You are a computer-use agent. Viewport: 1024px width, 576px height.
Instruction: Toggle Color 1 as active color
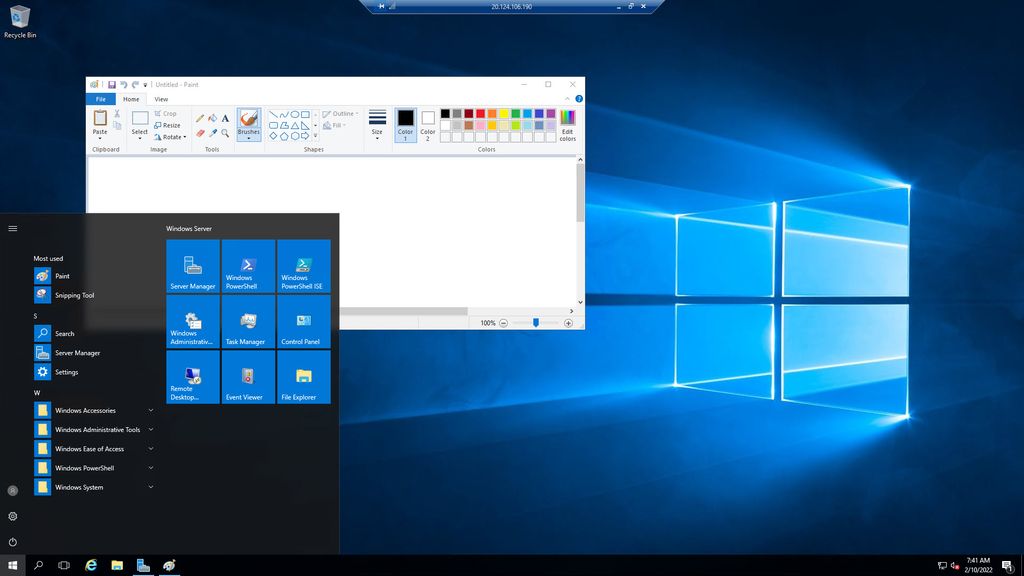click(x=406, y=123)
